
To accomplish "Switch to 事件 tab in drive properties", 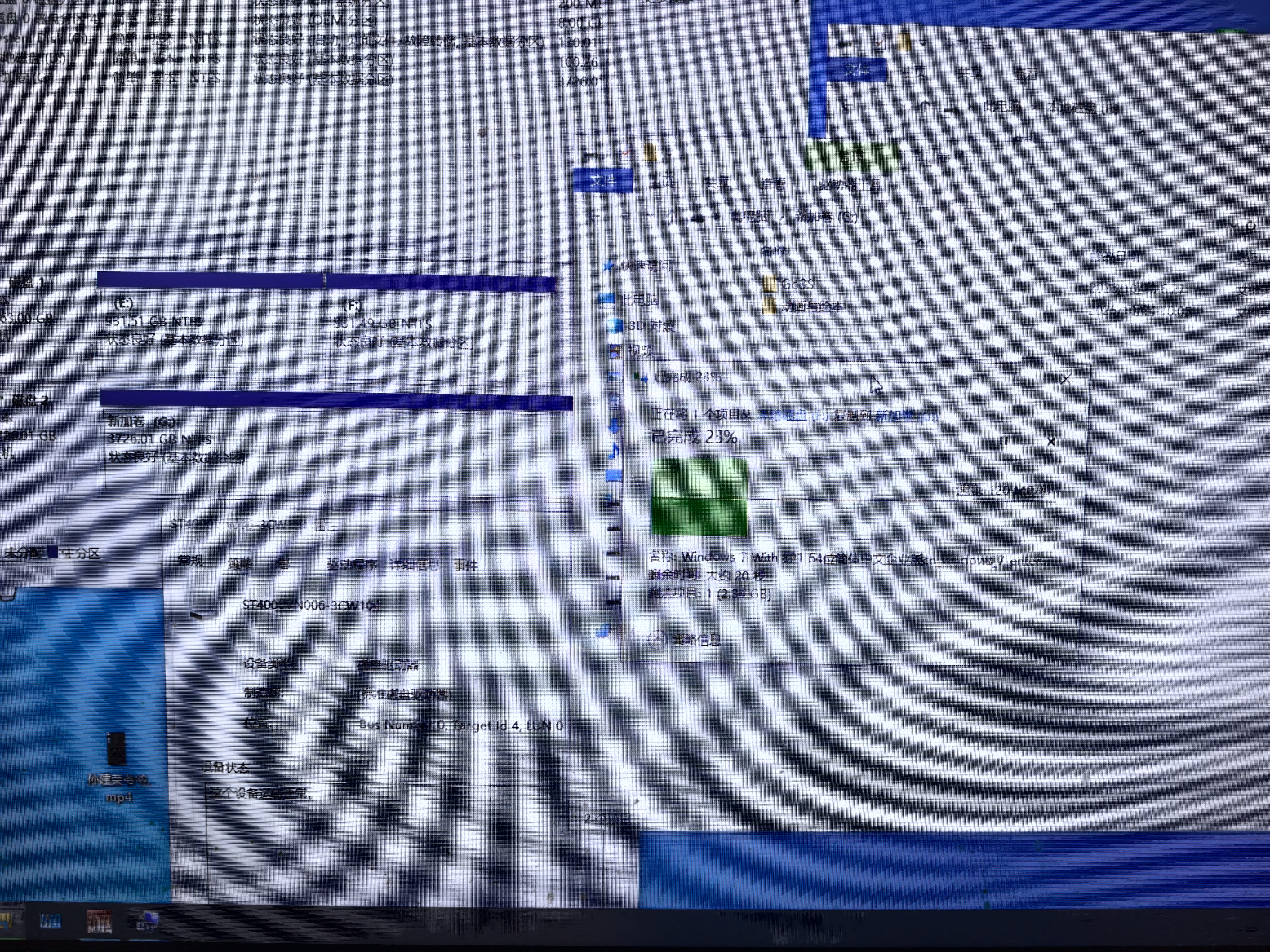I will (464, 565).
